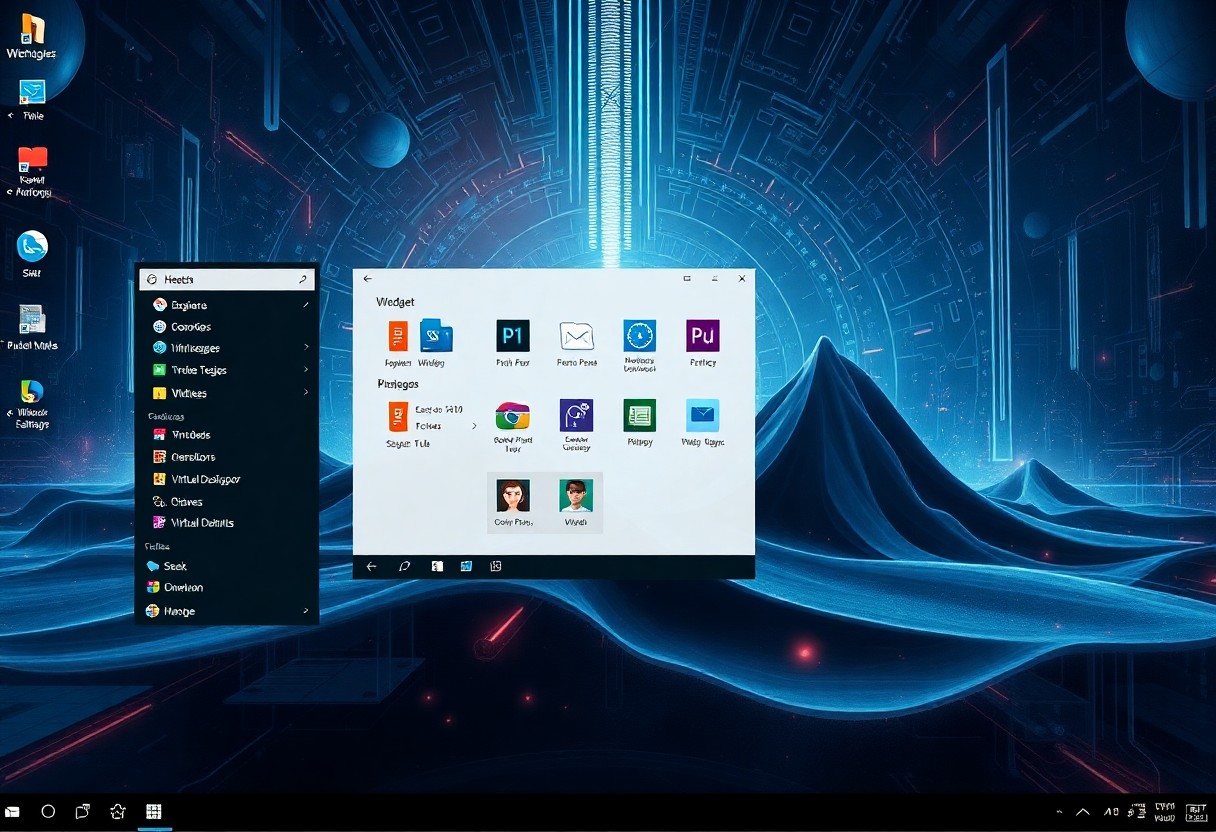Open the white envelope outline app icon
1216x832 pixels.
tap(577, 336)
